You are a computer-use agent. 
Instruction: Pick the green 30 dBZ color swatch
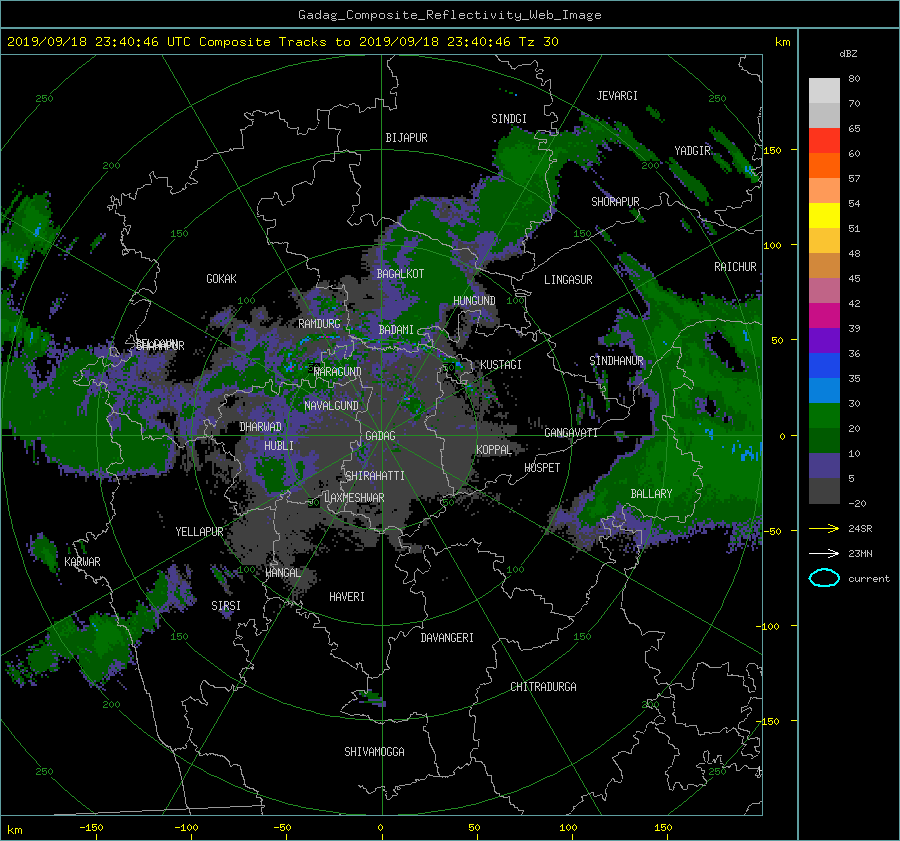click(824, 415)
